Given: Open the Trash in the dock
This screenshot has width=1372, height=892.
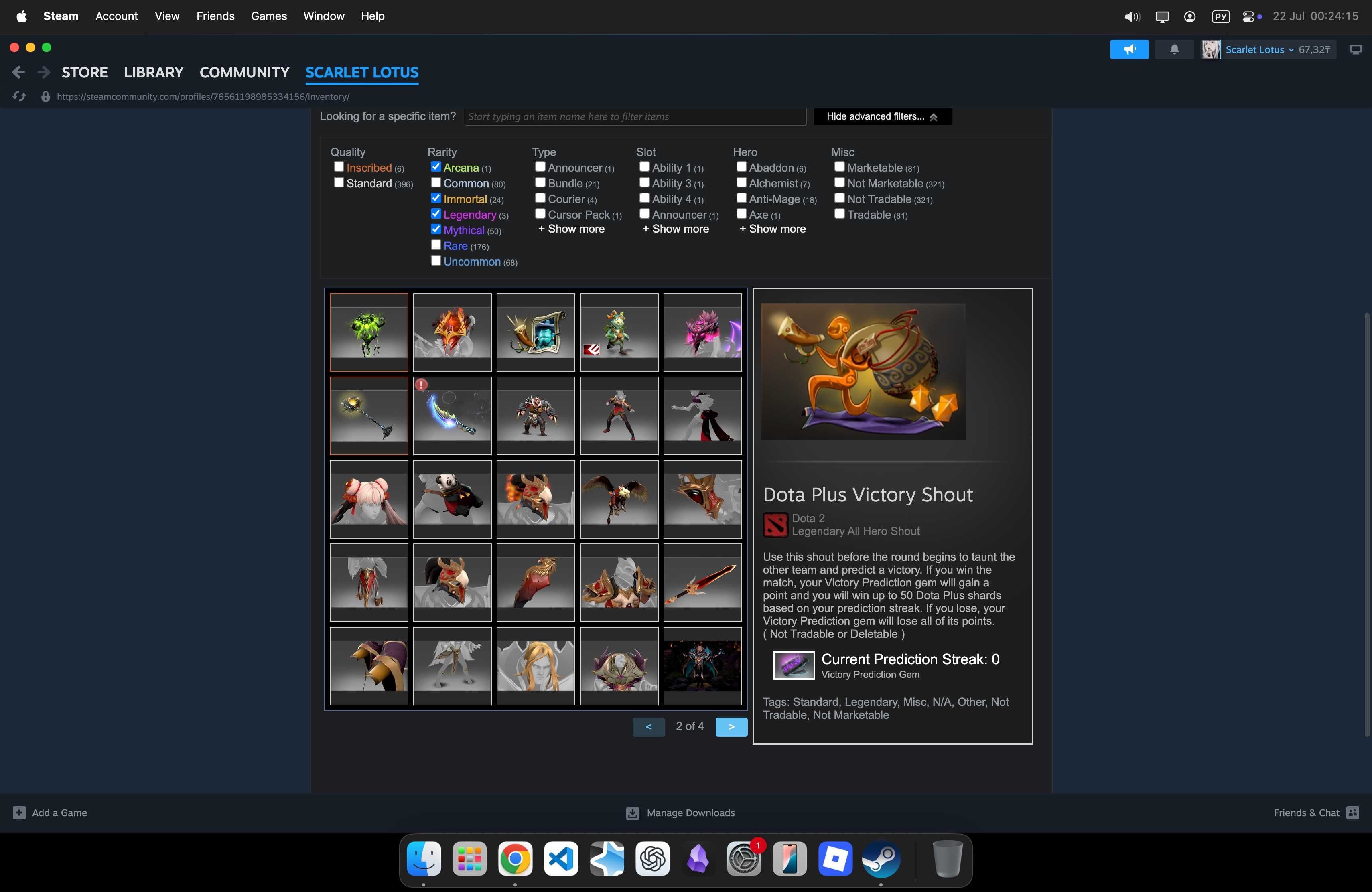Looking at the screenshot, I should [947, 859].
